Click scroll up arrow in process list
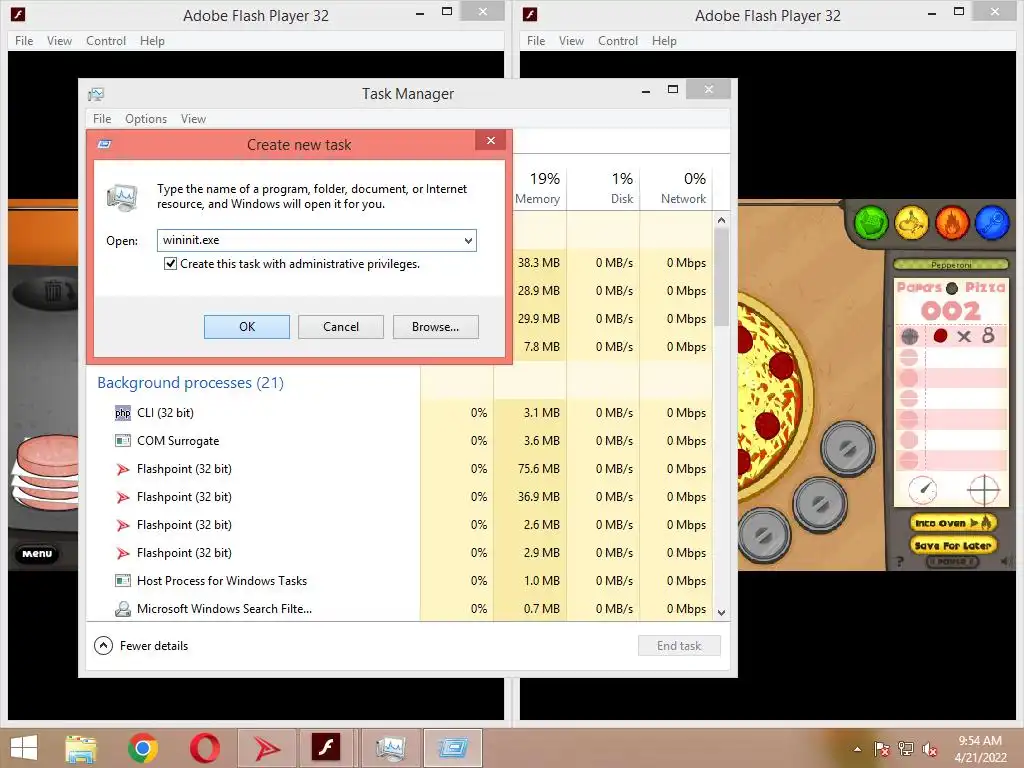Viewport: 1024px width, 768px height. coord(722,220)
